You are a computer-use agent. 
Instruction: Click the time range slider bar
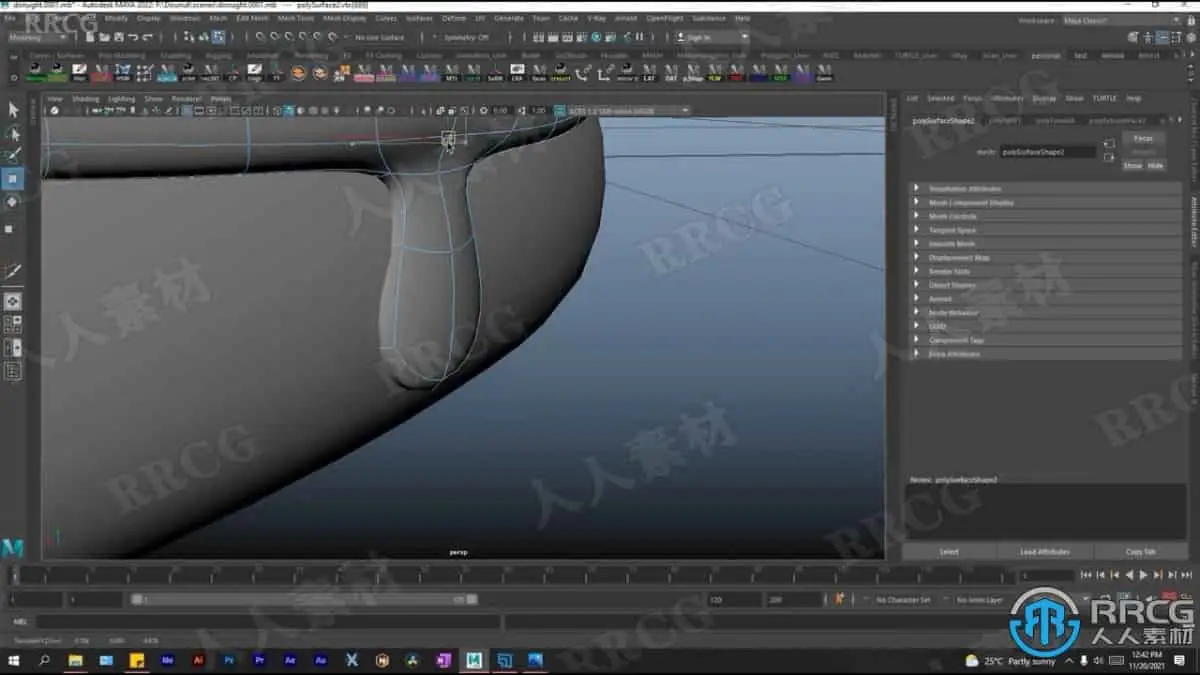(304, 600)
